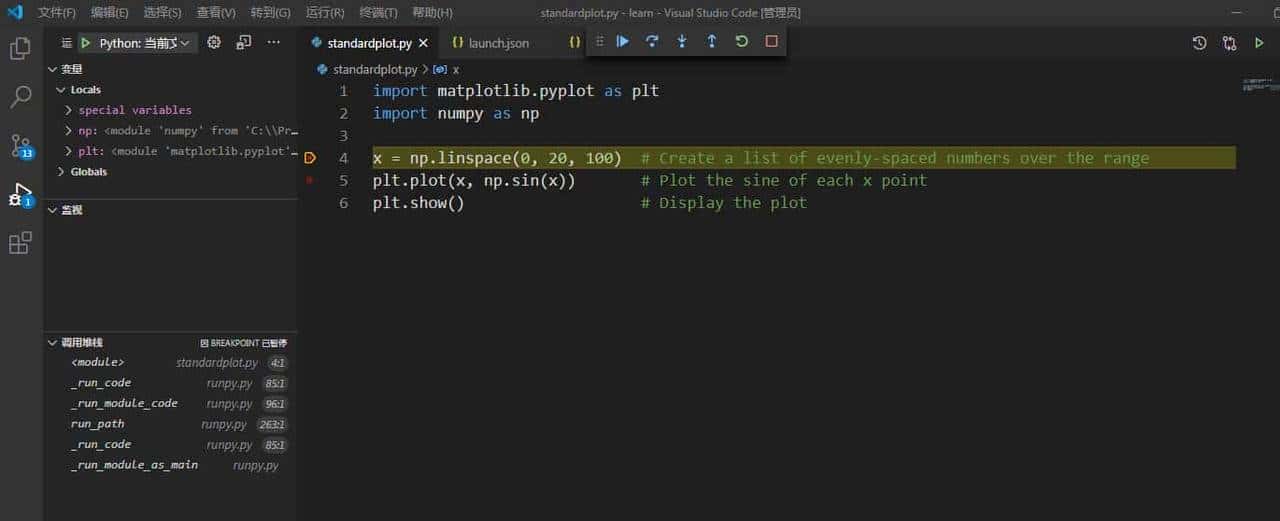Screen dimensions: 1280x521
Task: Click line number 3 in the gutter
Action: [x=343, y=136]
